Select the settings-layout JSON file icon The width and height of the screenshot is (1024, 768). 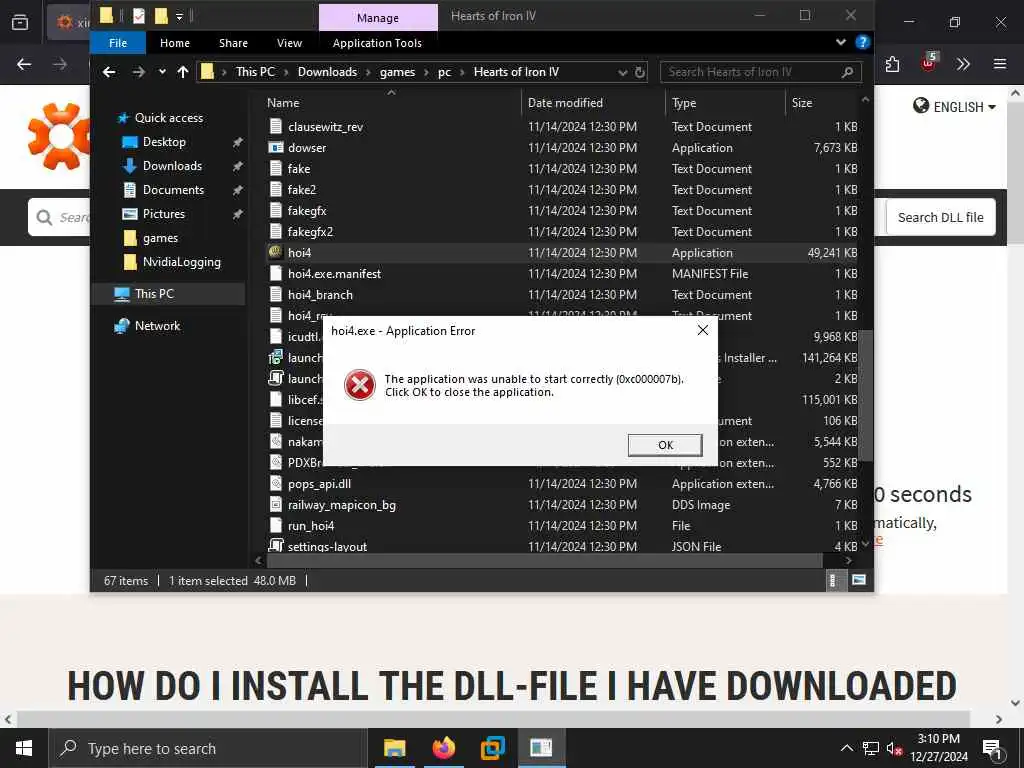(x=276, y=546)
